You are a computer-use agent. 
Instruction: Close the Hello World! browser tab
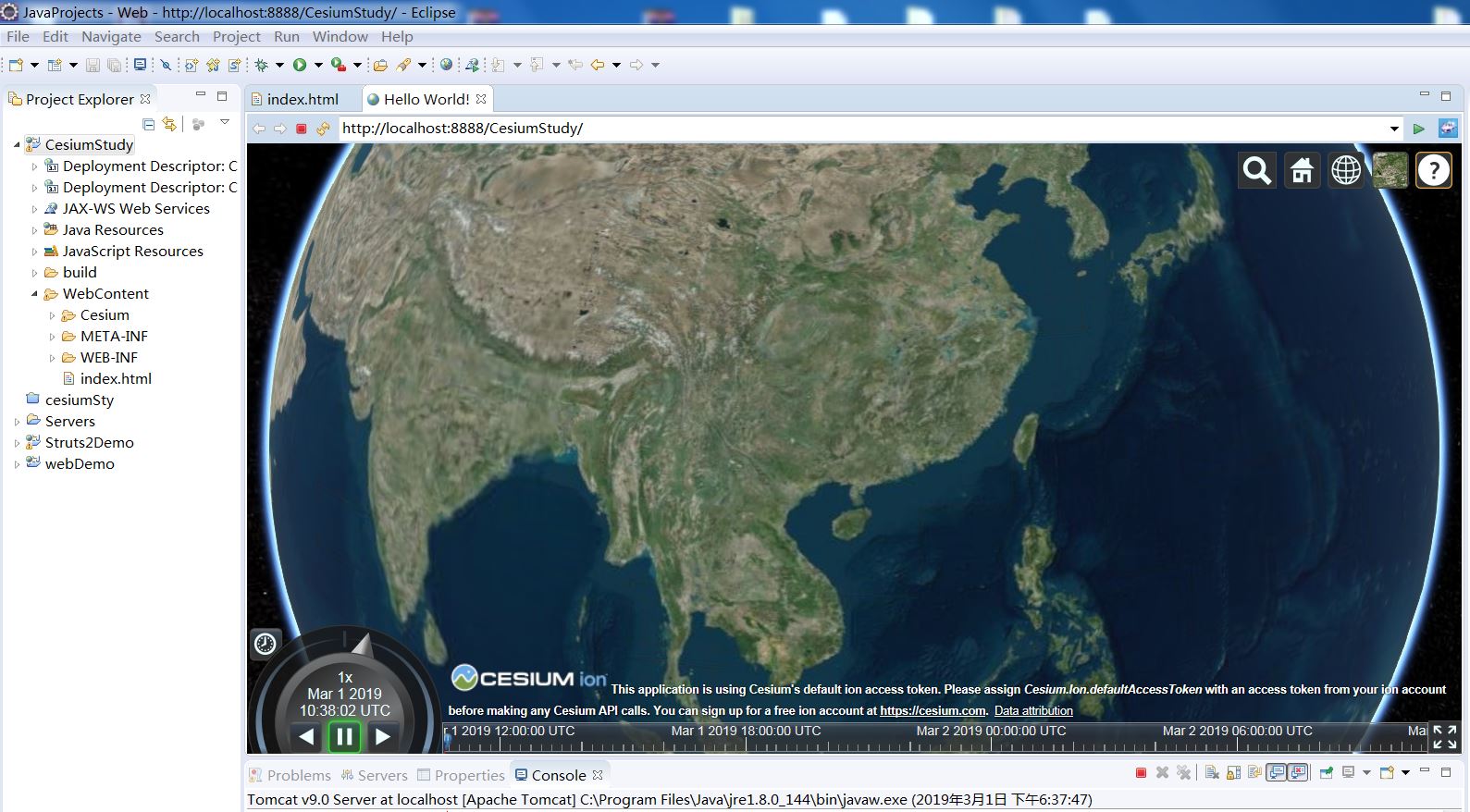point(481,99)
